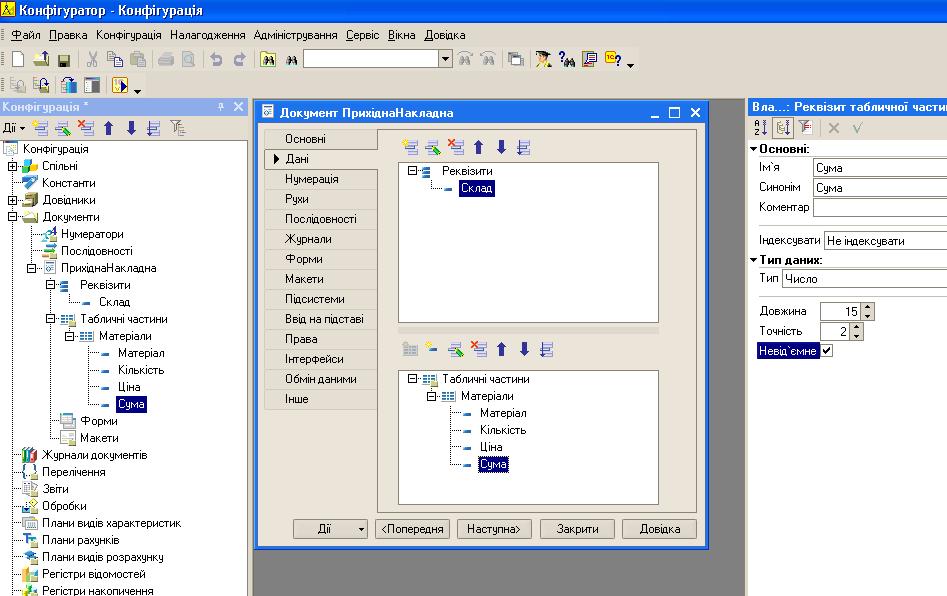Click the Коментар input field

click(x=880, y=207)
